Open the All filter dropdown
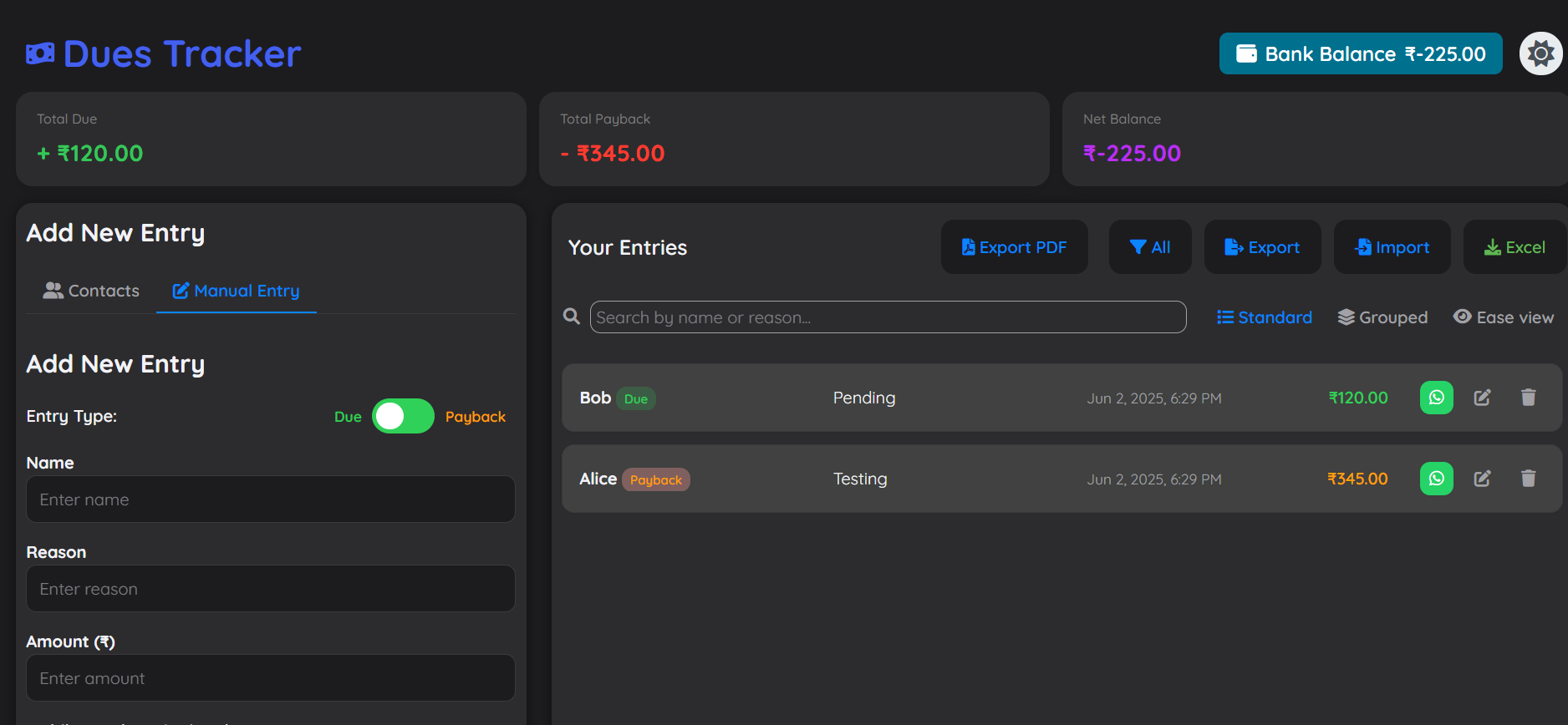 click(x=1149, y=247)
